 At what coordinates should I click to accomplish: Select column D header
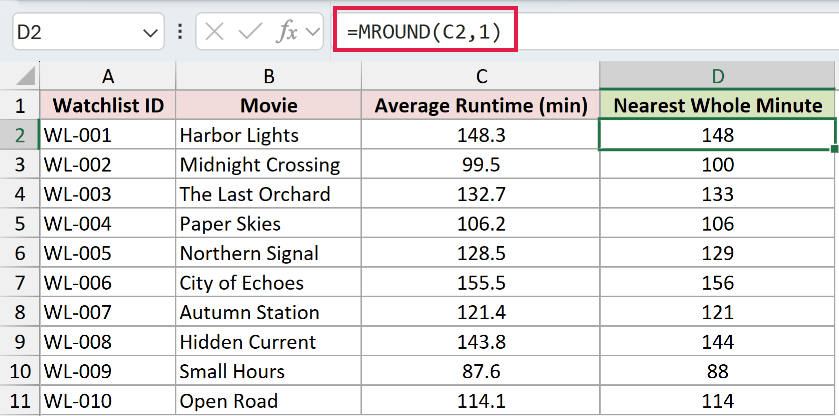pos(717,77)
